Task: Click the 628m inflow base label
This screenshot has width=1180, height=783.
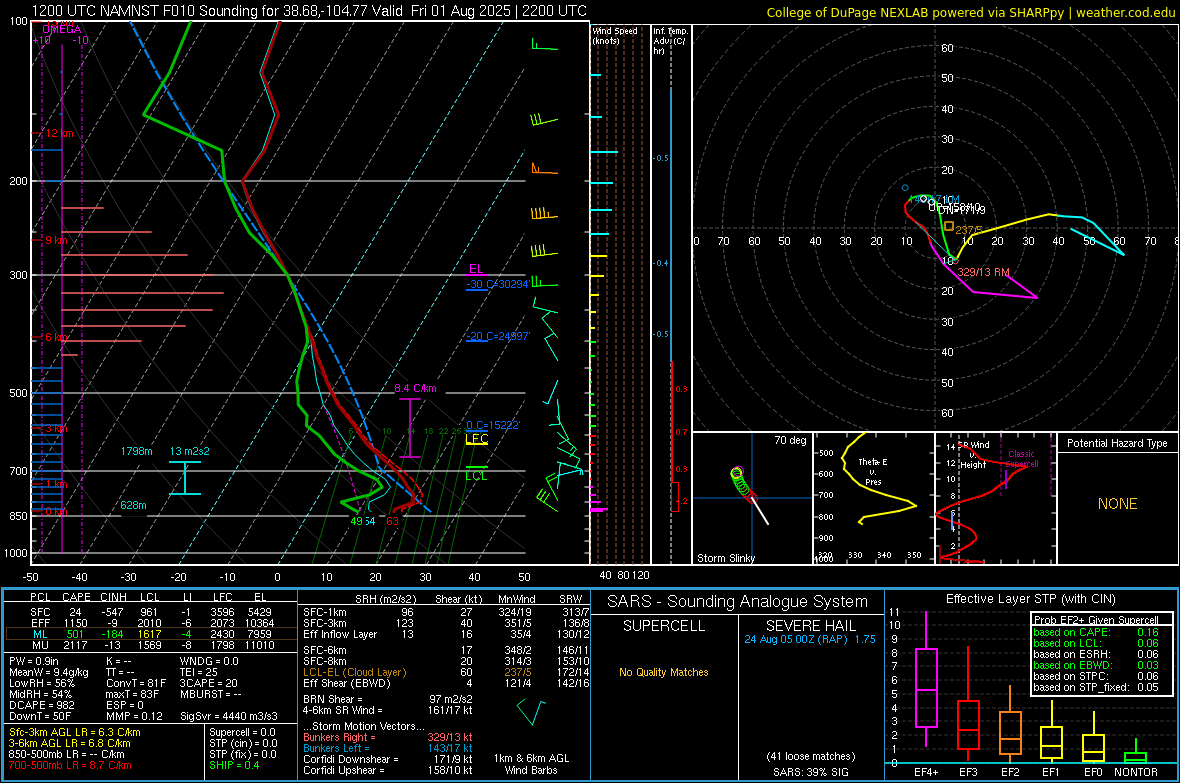Action: pyautogui.click(x=133, y=505)
